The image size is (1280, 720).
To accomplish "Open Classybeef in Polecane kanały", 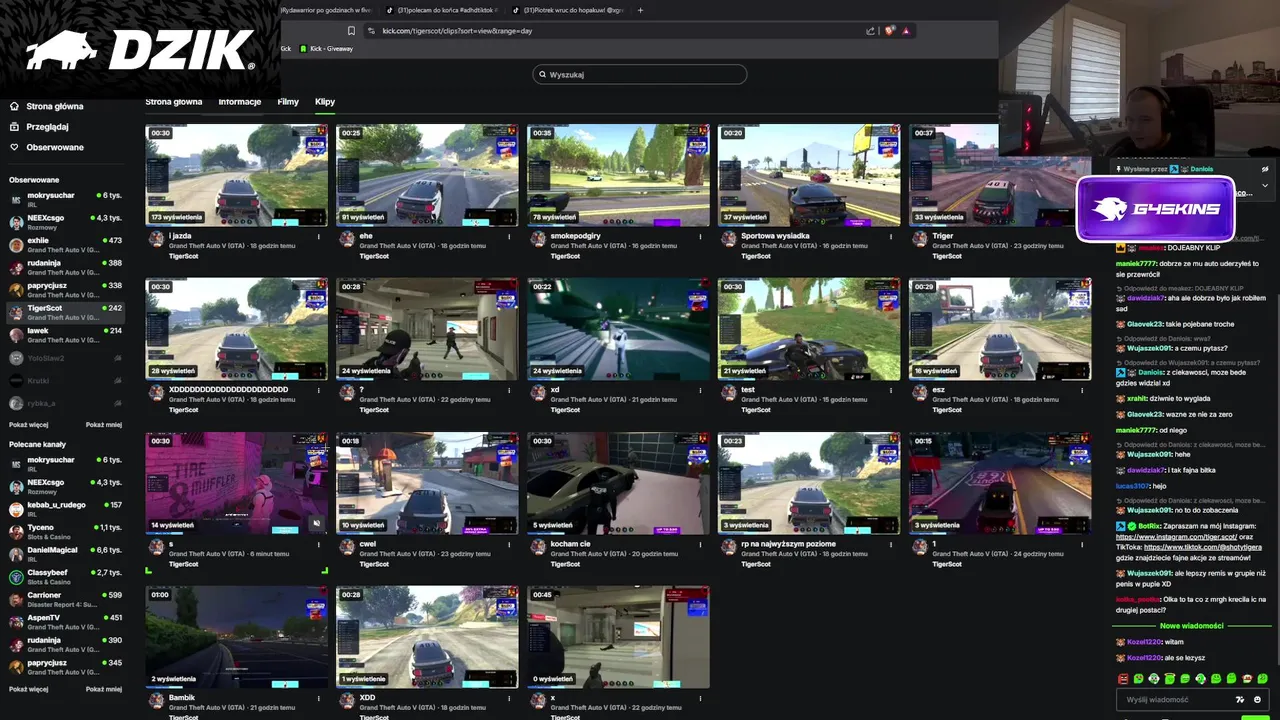I will [x=65, y=576].
